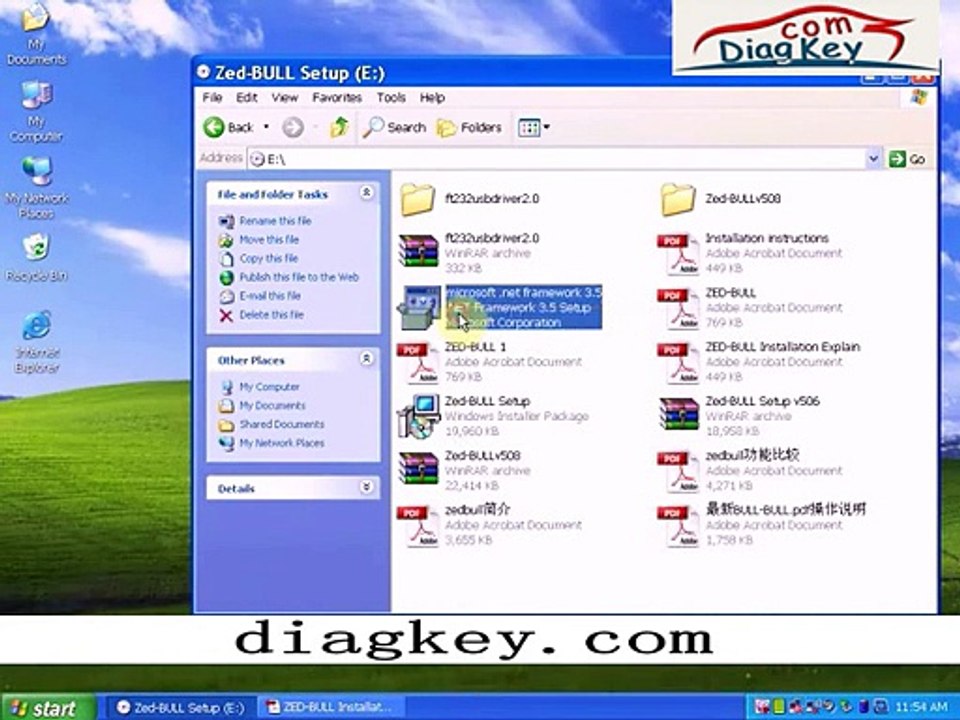Select the My Documents desktop icon
The image size is (960, 720).
pos(36,34)
